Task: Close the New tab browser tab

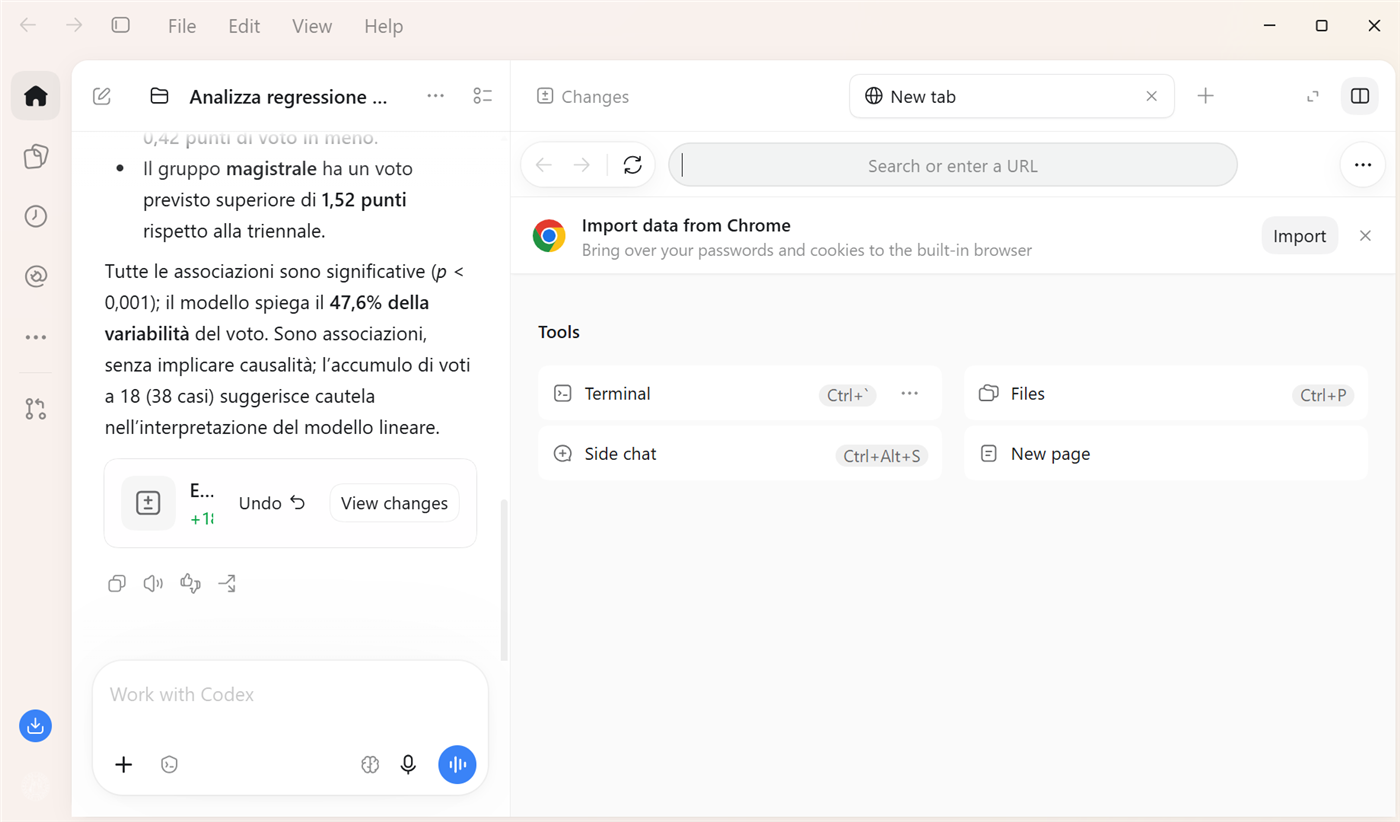Action: point(1151,97)
